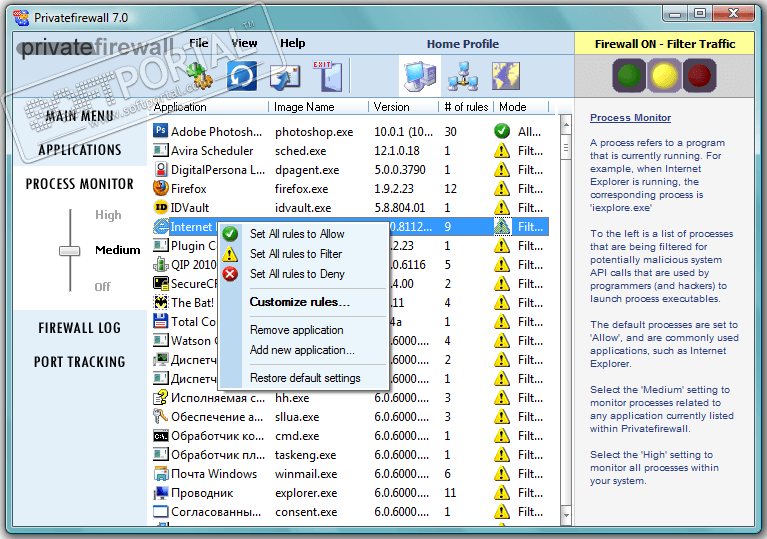Viewport: 767px width, 539px height.
Task: Click the dpagent.exe image name cell
Action: click(307, 170)
